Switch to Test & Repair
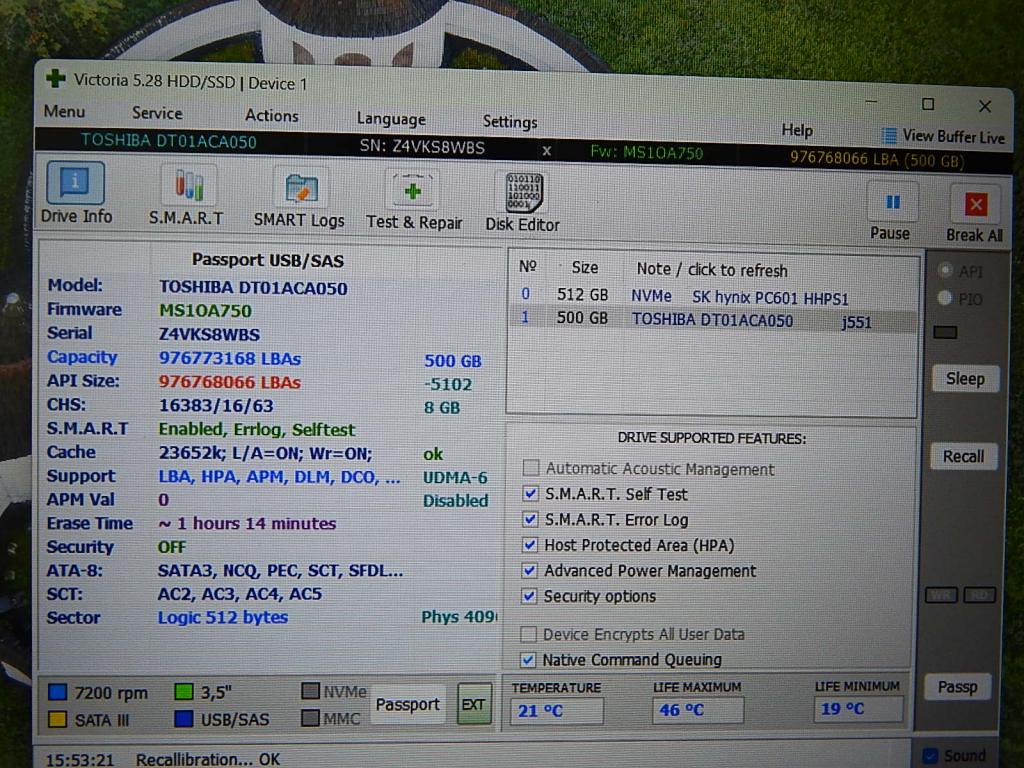Image resolution: width=1024 pixels, height=768 pixels. coord(413,200)
